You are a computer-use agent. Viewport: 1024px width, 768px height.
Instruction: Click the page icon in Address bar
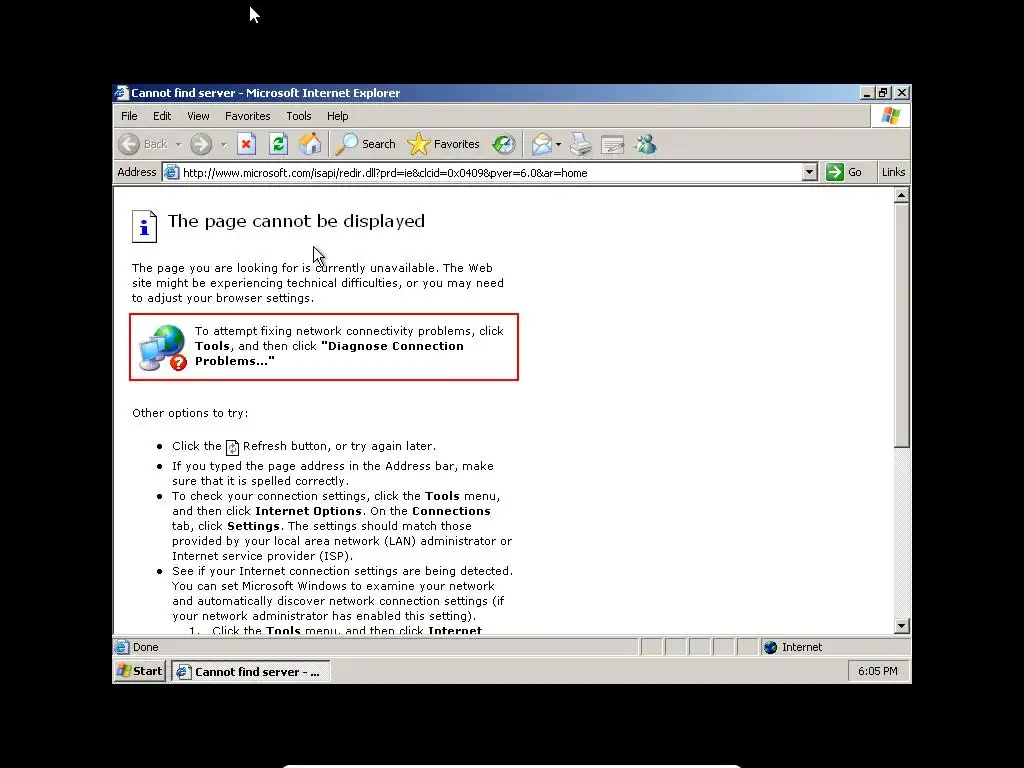coord(171,172)
